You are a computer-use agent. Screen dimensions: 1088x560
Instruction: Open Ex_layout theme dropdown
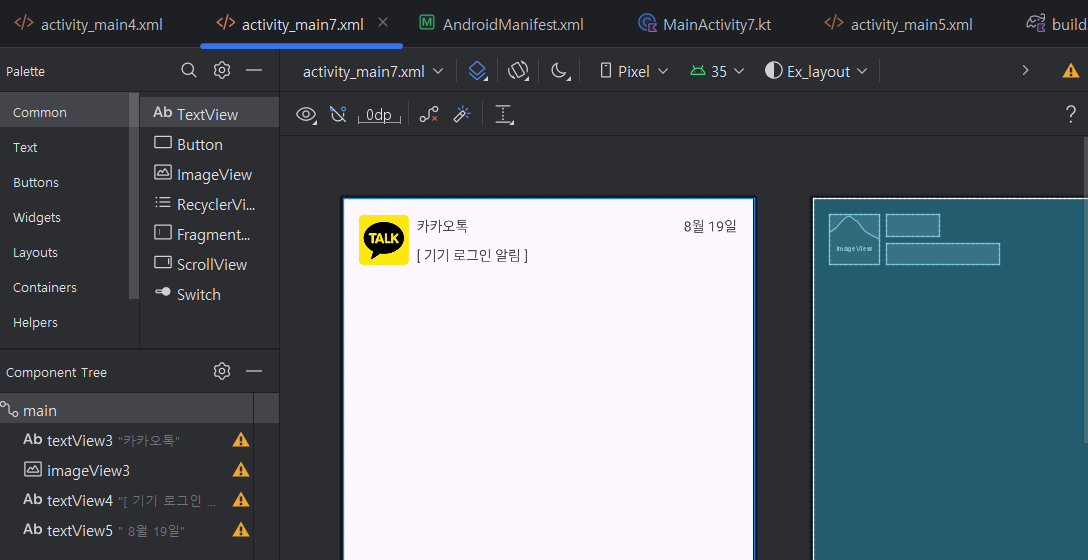pyautogui.click(x=817, y=71)
